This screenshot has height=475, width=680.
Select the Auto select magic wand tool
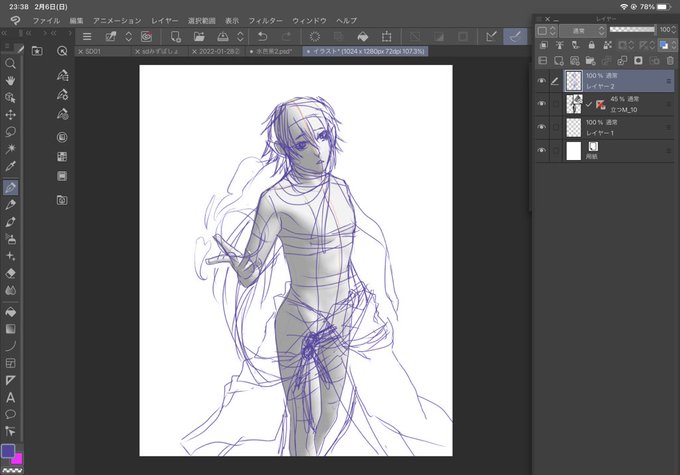[10, 149]
